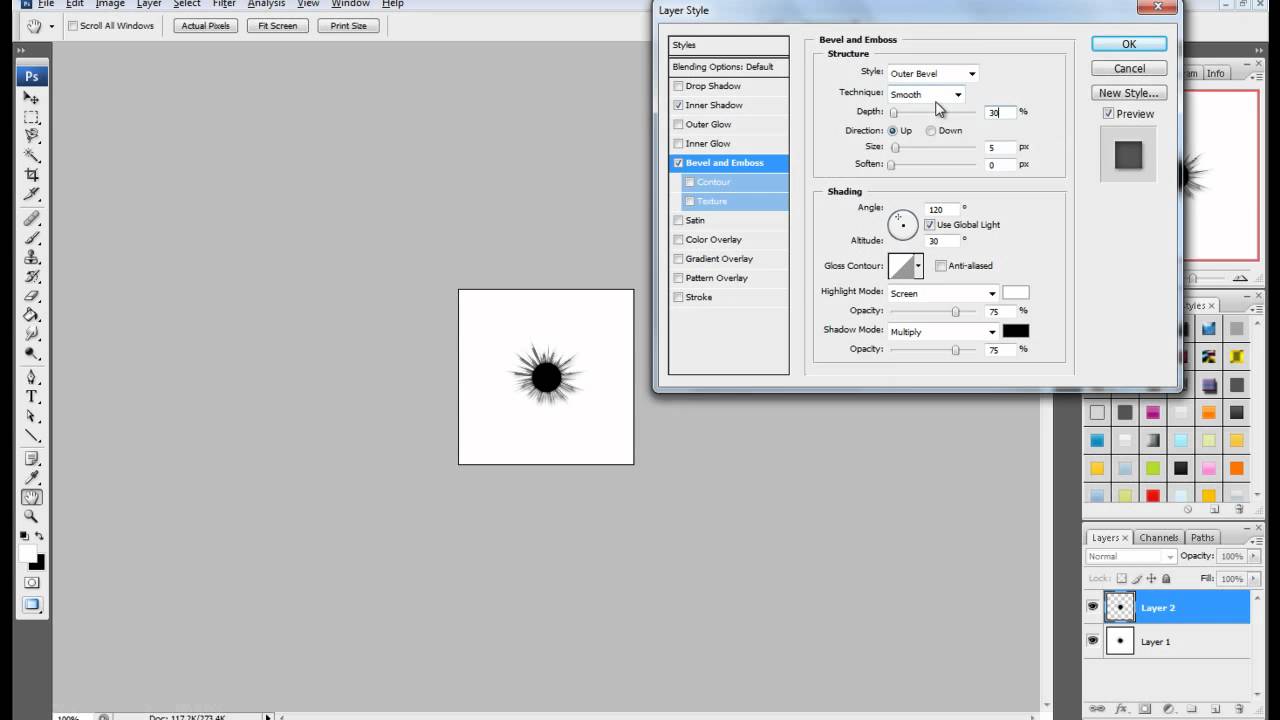Select the Type tool
The height and width of the screenshot is (720, 1280).
(x=31, y=397)
